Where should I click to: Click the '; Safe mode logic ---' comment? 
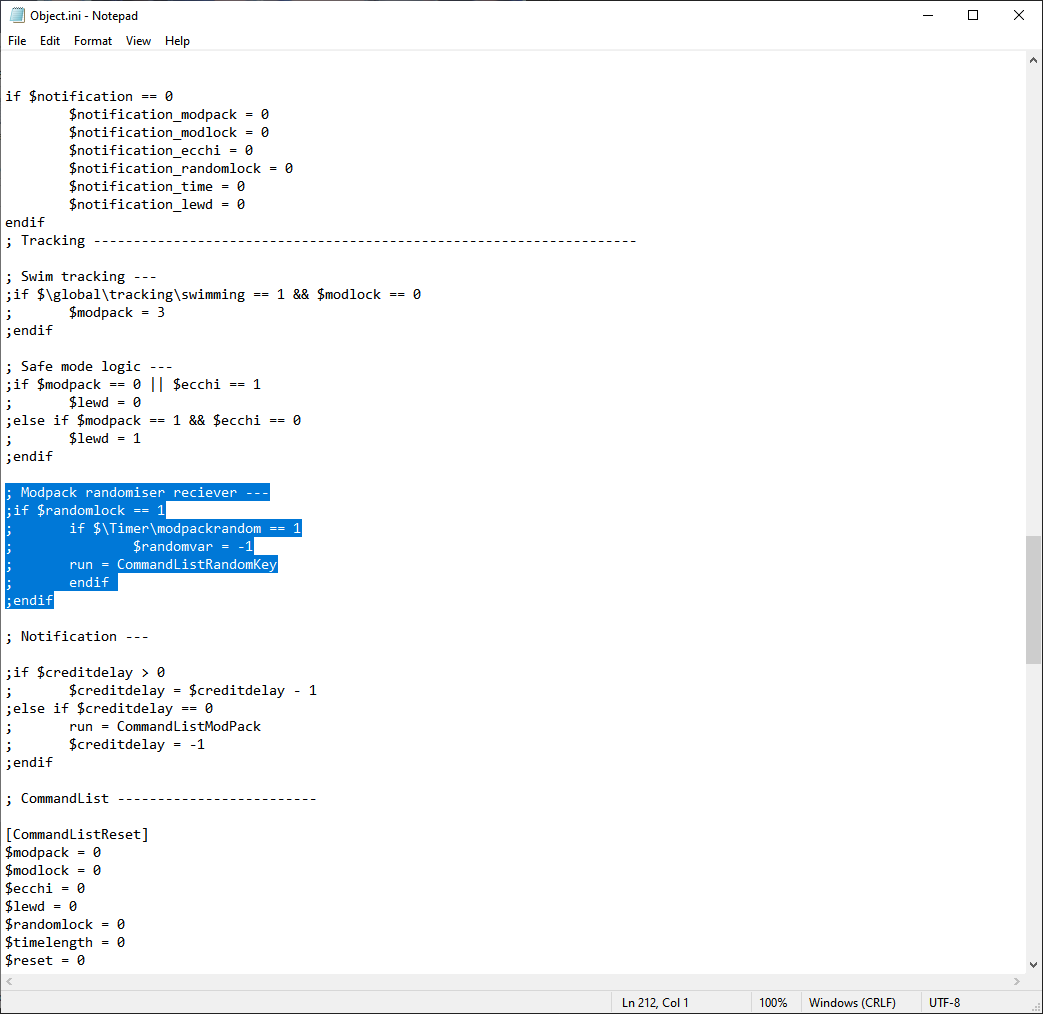coord(89,367)
